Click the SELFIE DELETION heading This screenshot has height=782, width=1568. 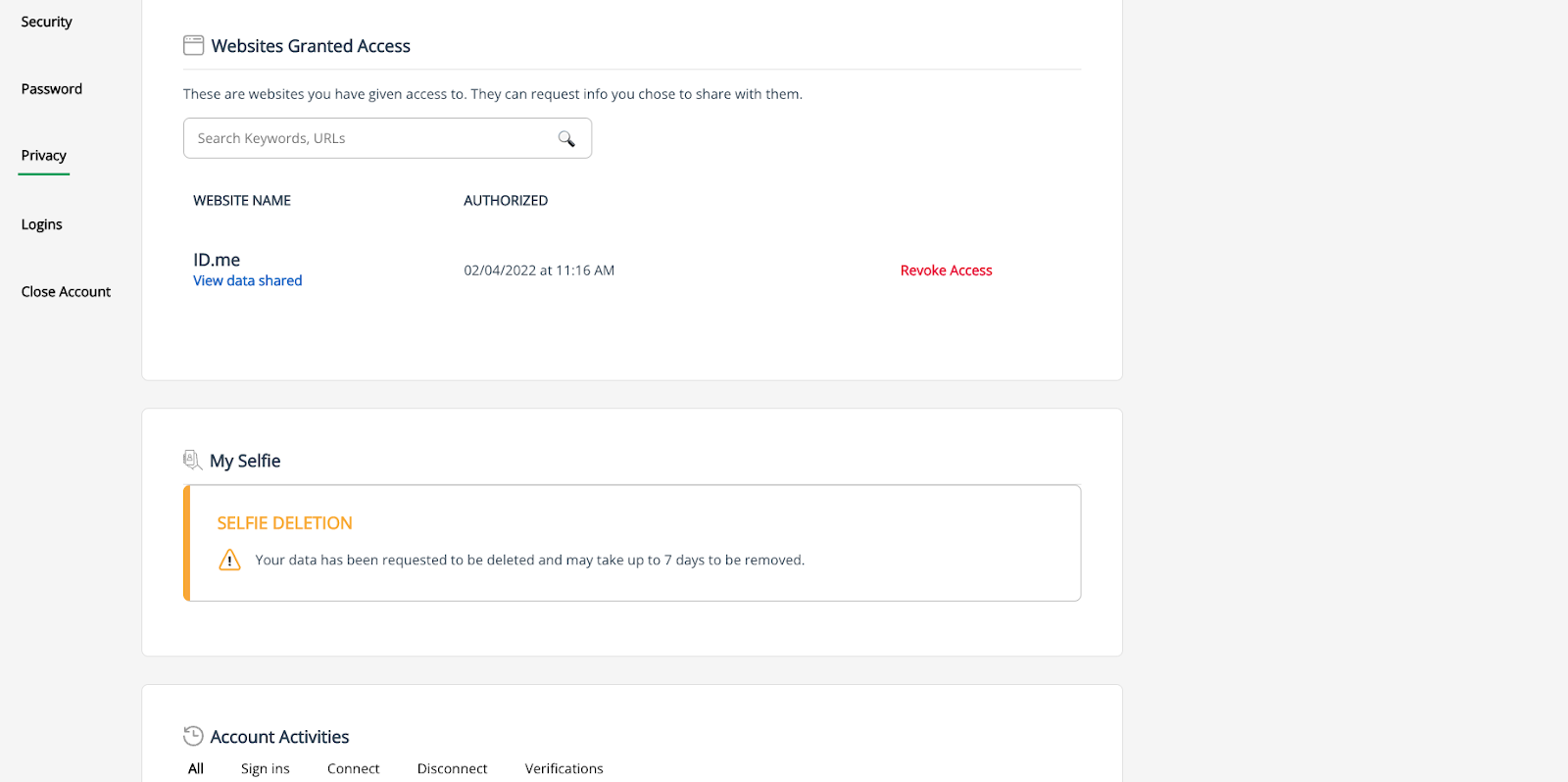click(285, 523)
